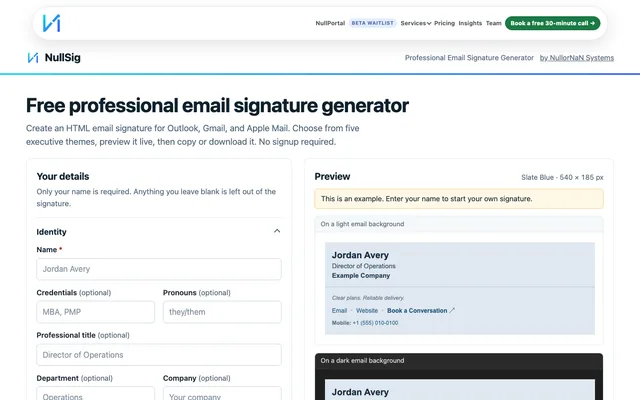Click the arrow icon after Book a Conversation
The image size is (640, 400).
coord(452,311)
